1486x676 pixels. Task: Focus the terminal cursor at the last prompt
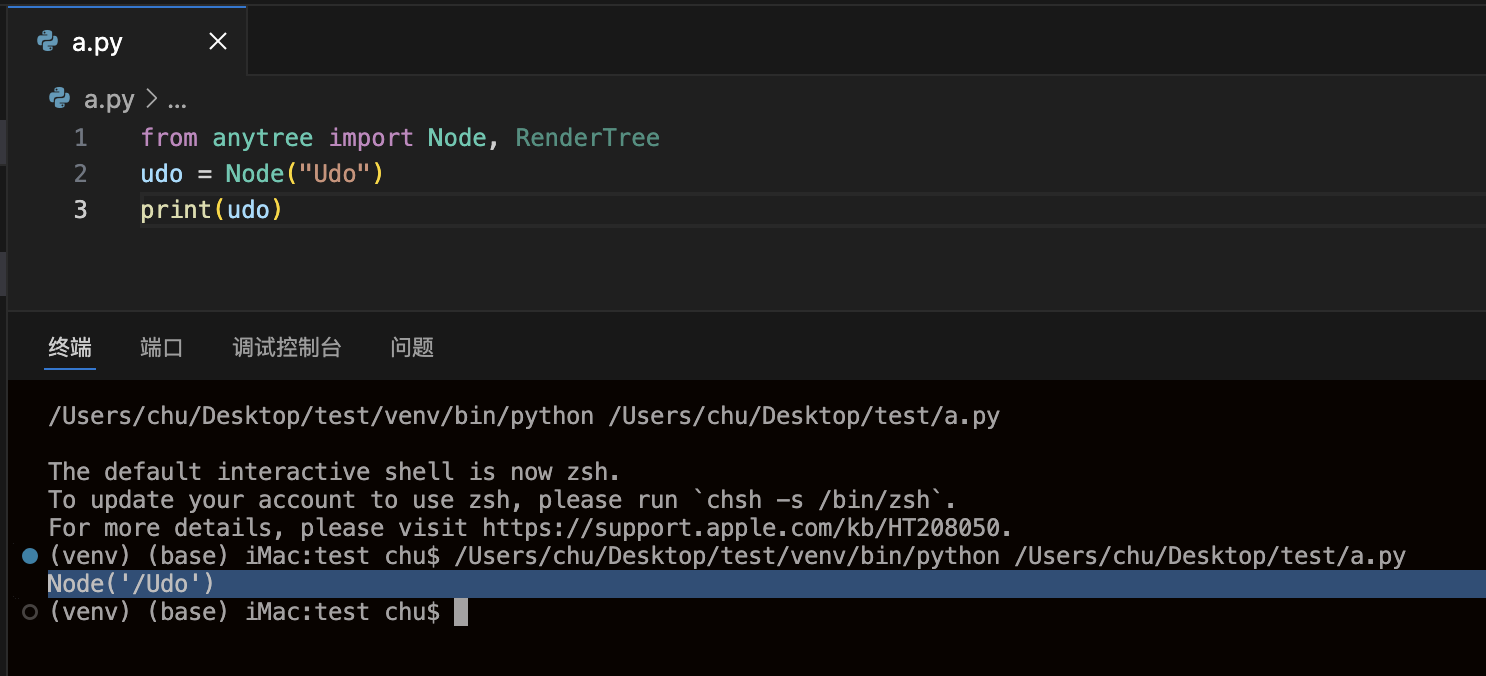[x=461, y=612]
